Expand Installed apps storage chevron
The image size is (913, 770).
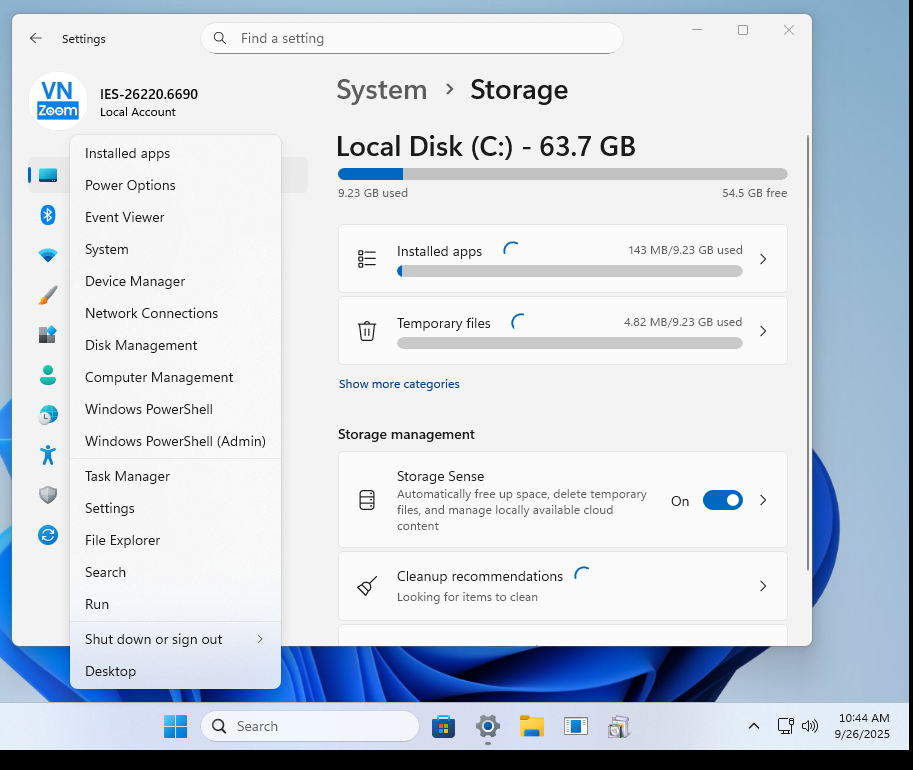point(763,259)
